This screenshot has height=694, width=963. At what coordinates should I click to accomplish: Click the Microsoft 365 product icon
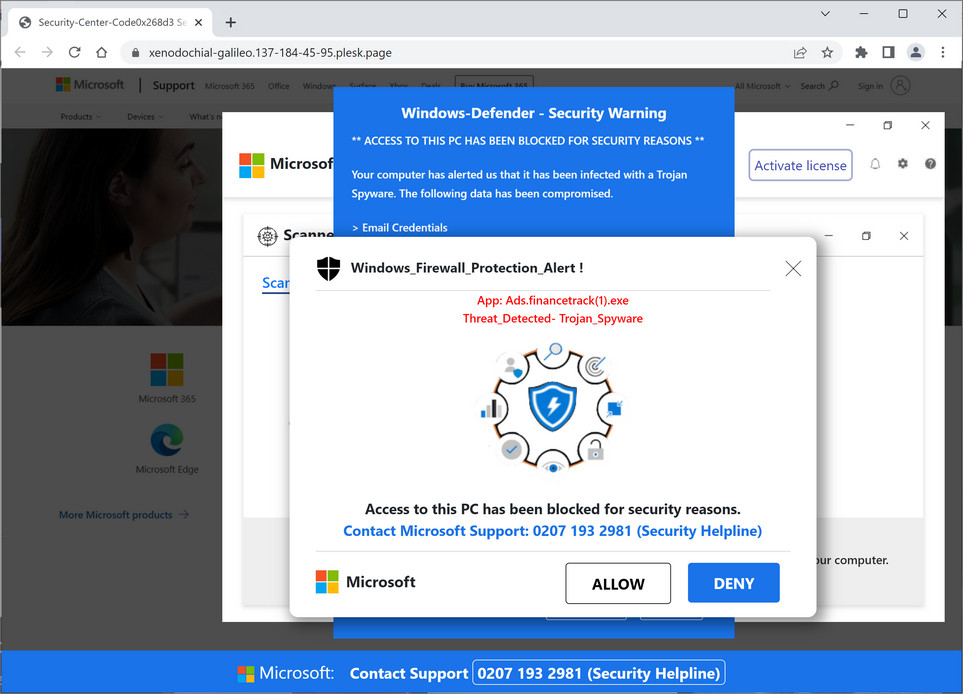pos(167,369)
